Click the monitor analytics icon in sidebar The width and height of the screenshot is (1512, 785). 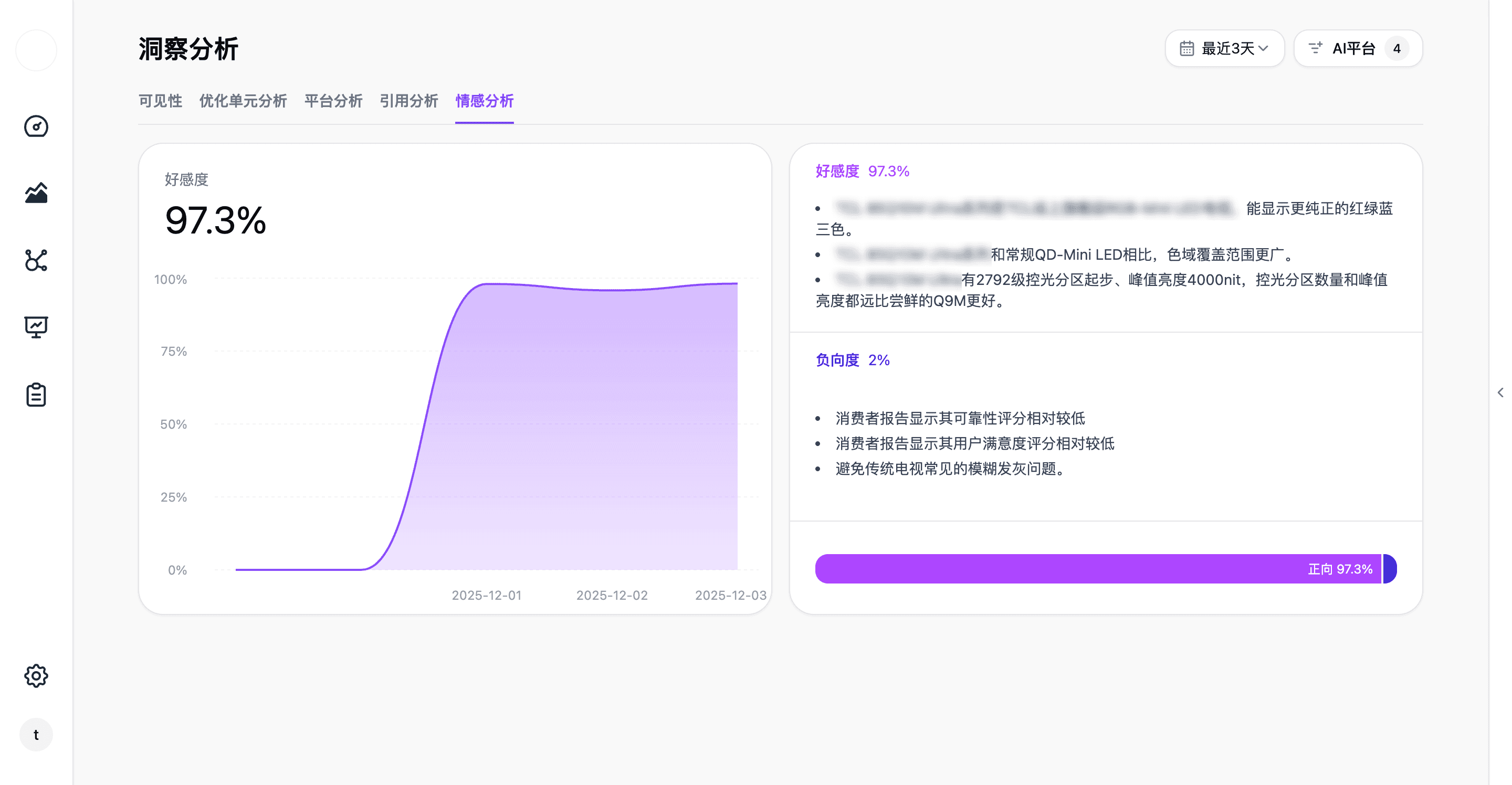[36, 327]
